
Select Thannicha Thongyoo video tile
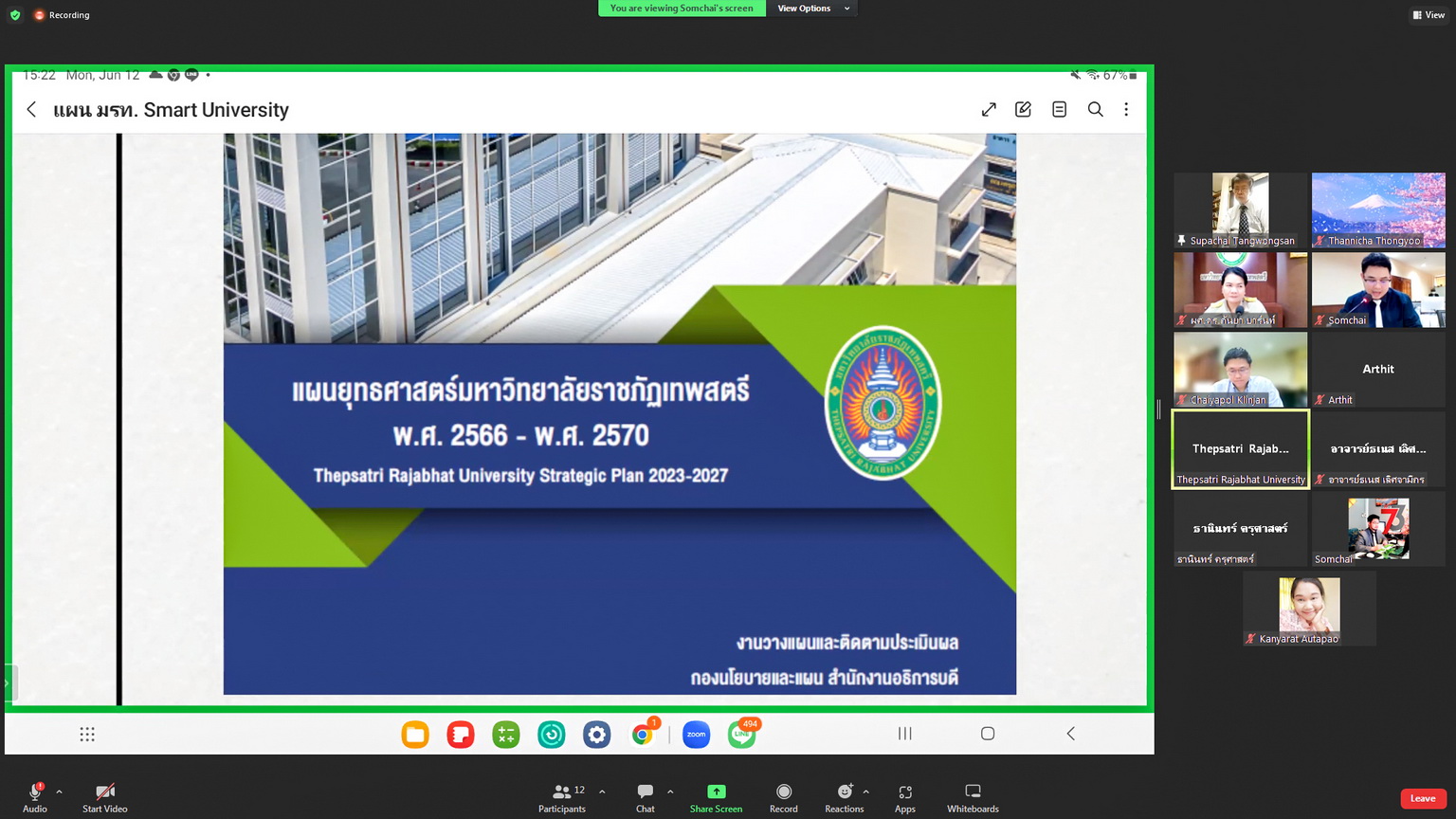pyautogui.click(x=1378, y=209)
